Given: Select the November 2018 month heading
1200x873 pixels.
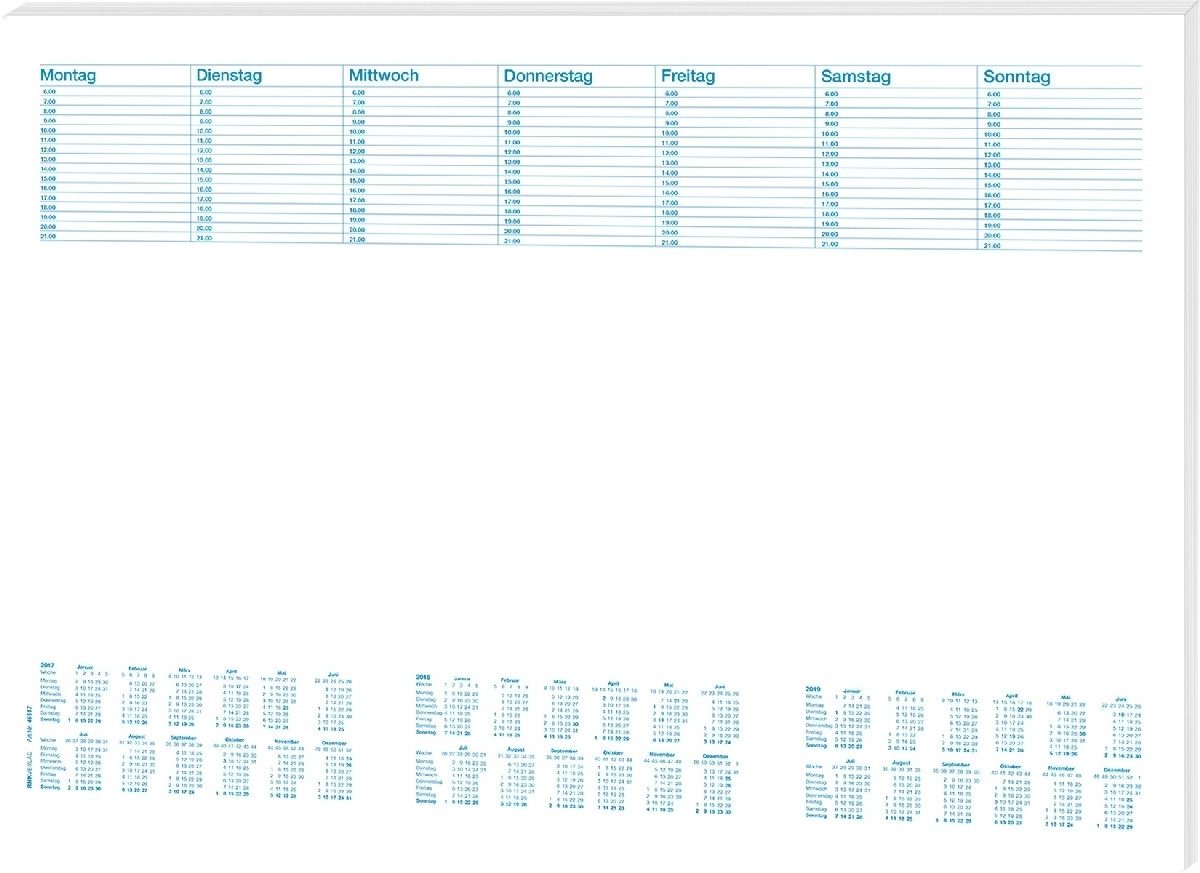Looking at the screenshot, I should click(x=663, y=754).
